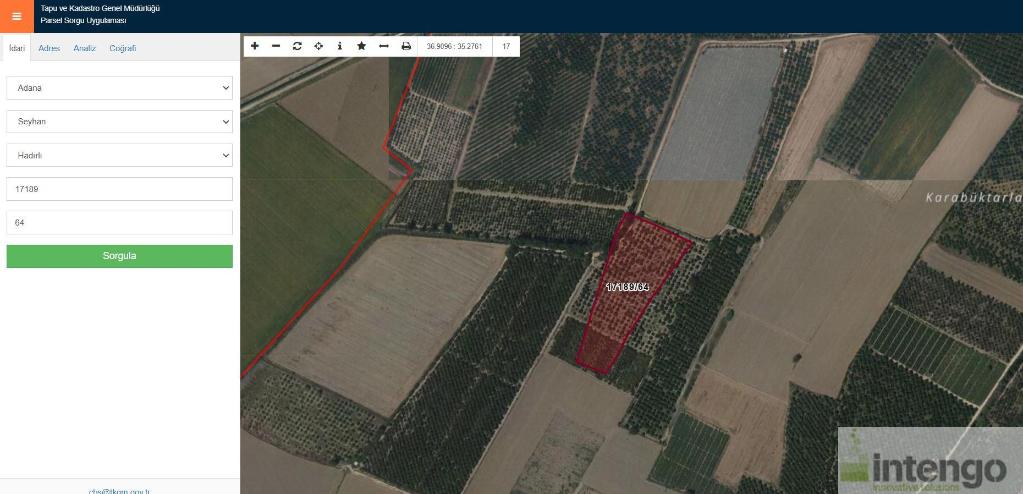Print the map with the printer icon
The height and width of the screenshot is (494, 1023).
pyautogui.click(x=406, y=46)
